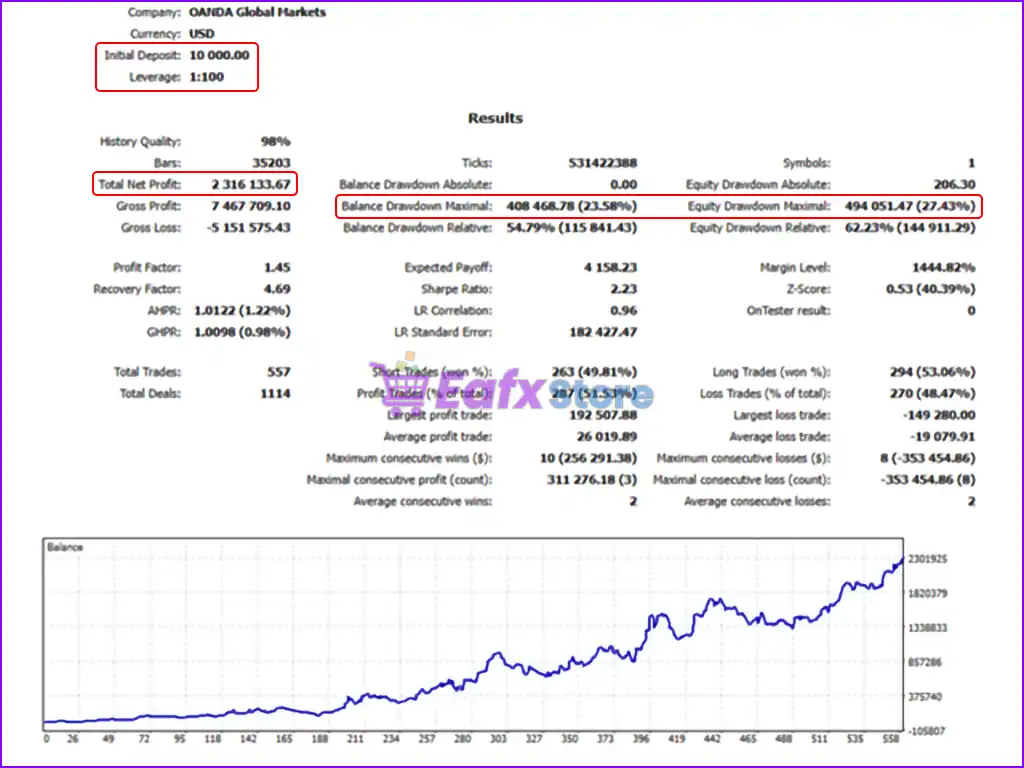Click the Results heading
This screenshot has width=1024, height=768.
point(495,118)
